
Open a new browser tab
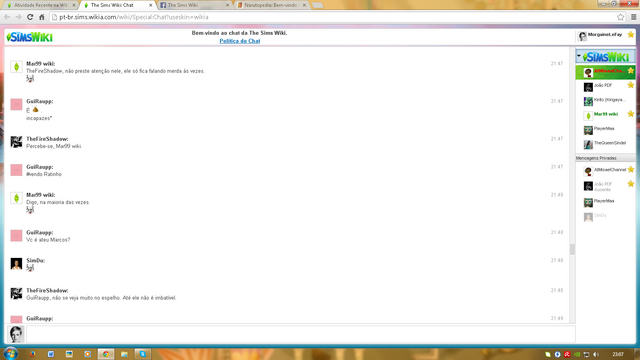(317, 5)
